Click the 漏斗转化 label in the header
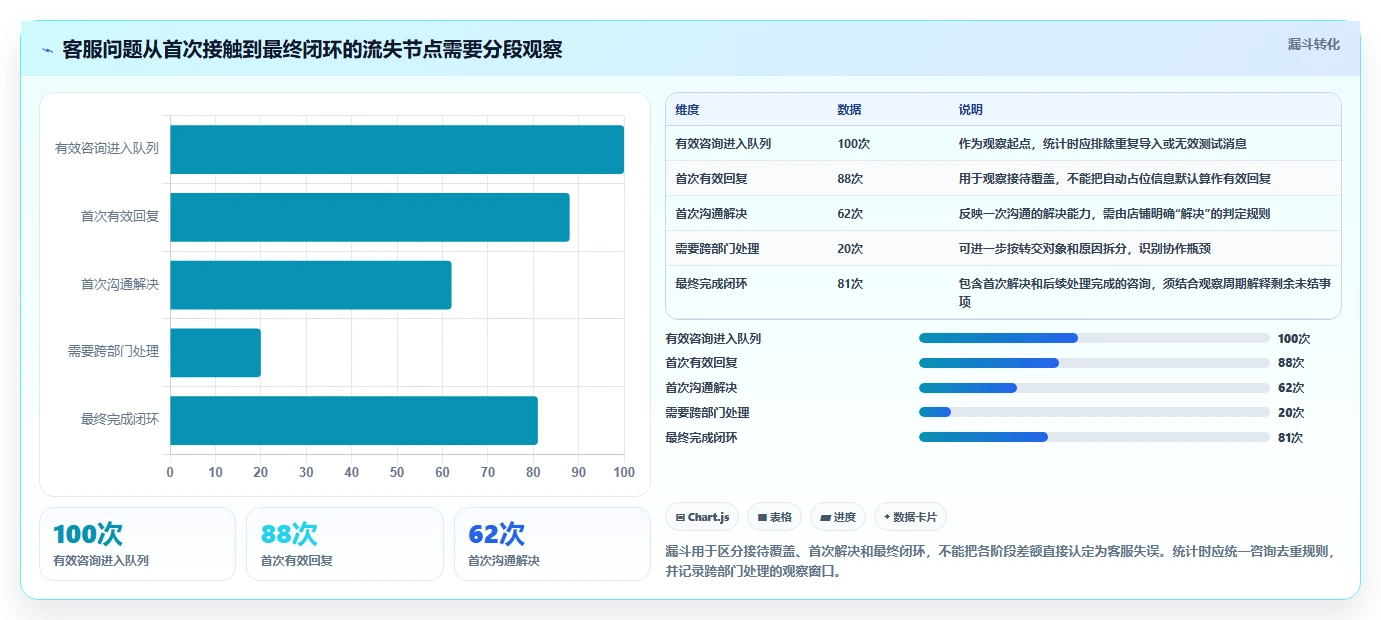The width and height of the screenshot is (1381, 620). tap(1313, 44)
